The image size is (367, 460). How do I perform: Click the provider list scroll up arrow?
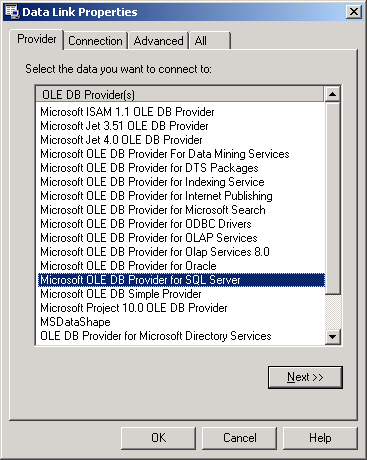pos(332,94)
